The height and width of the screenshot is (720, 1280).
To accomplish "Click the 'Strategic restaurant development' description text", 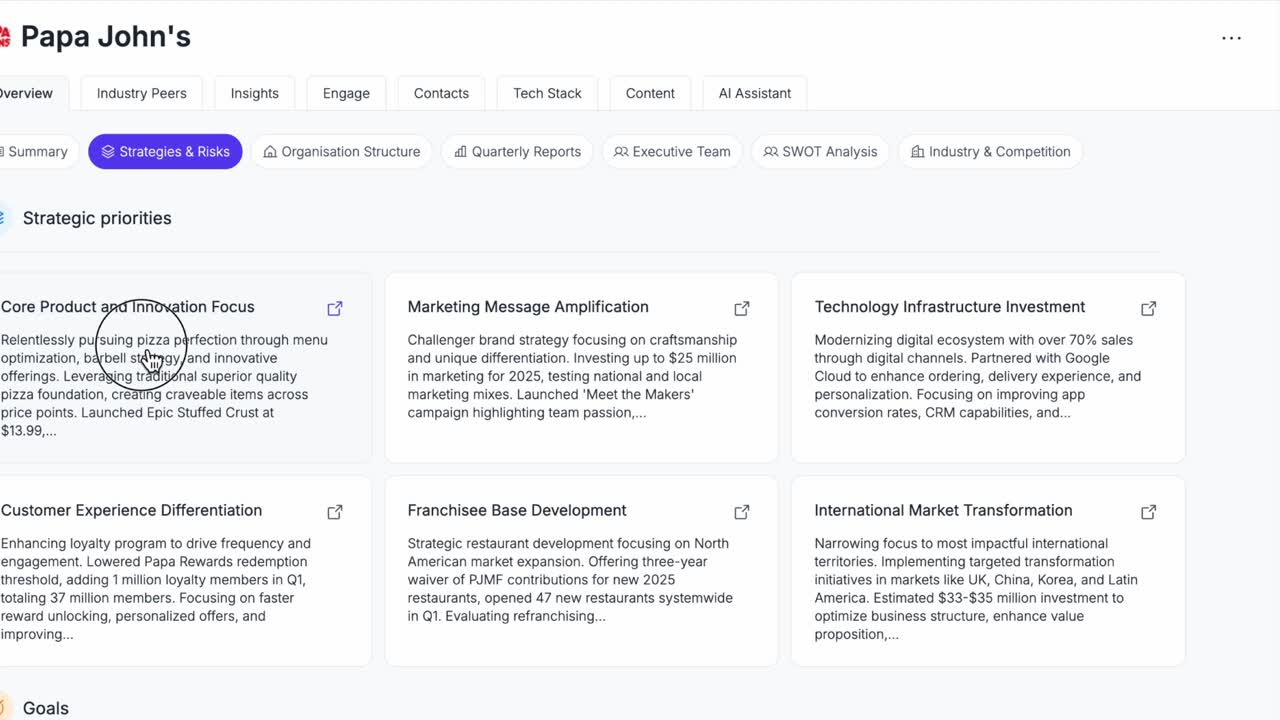I will 570,580.
